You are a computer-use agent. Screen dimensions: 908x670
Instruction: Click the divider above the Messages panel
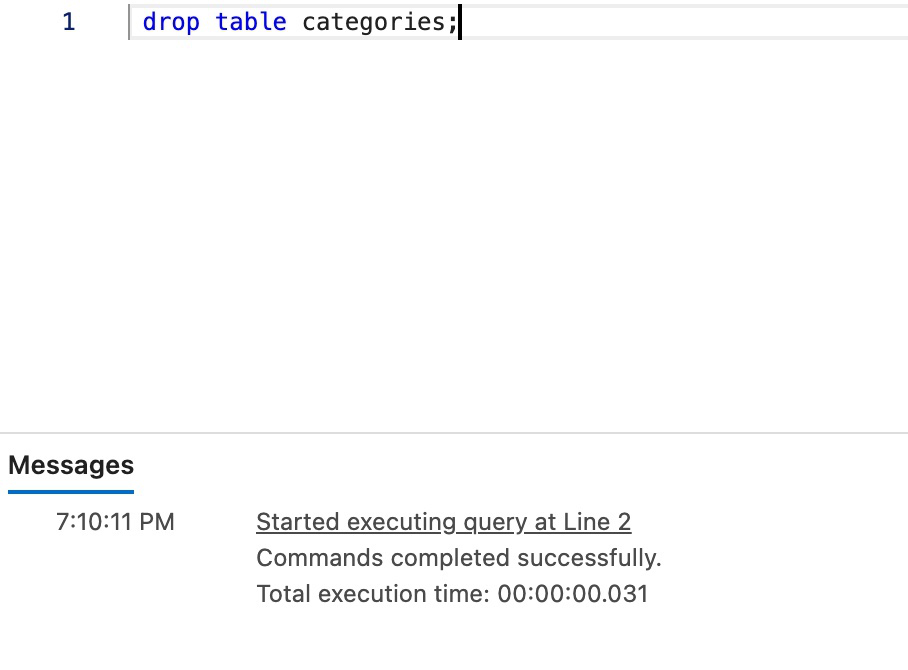(x=454, y=433)
